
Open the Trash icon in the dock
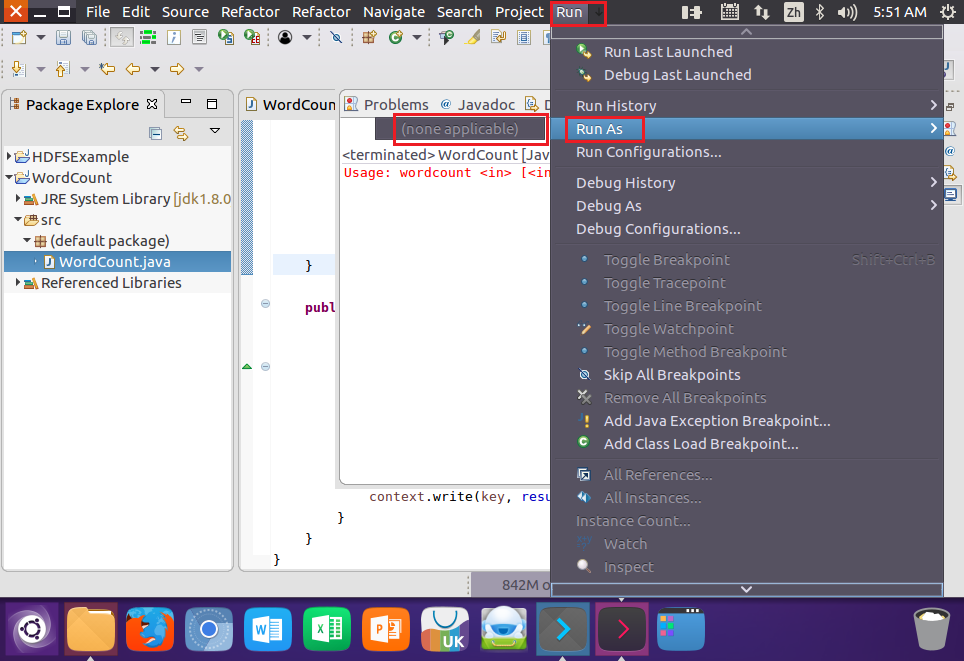(931, 628)
